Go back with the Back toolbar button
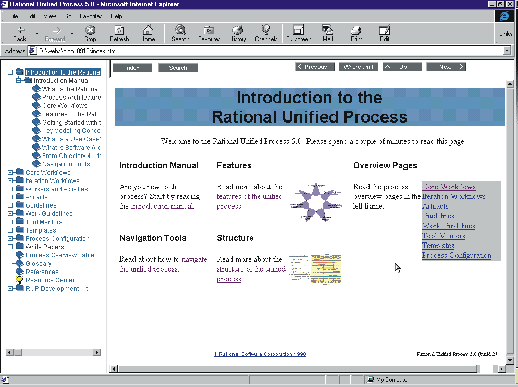 [x=21, y=33]
